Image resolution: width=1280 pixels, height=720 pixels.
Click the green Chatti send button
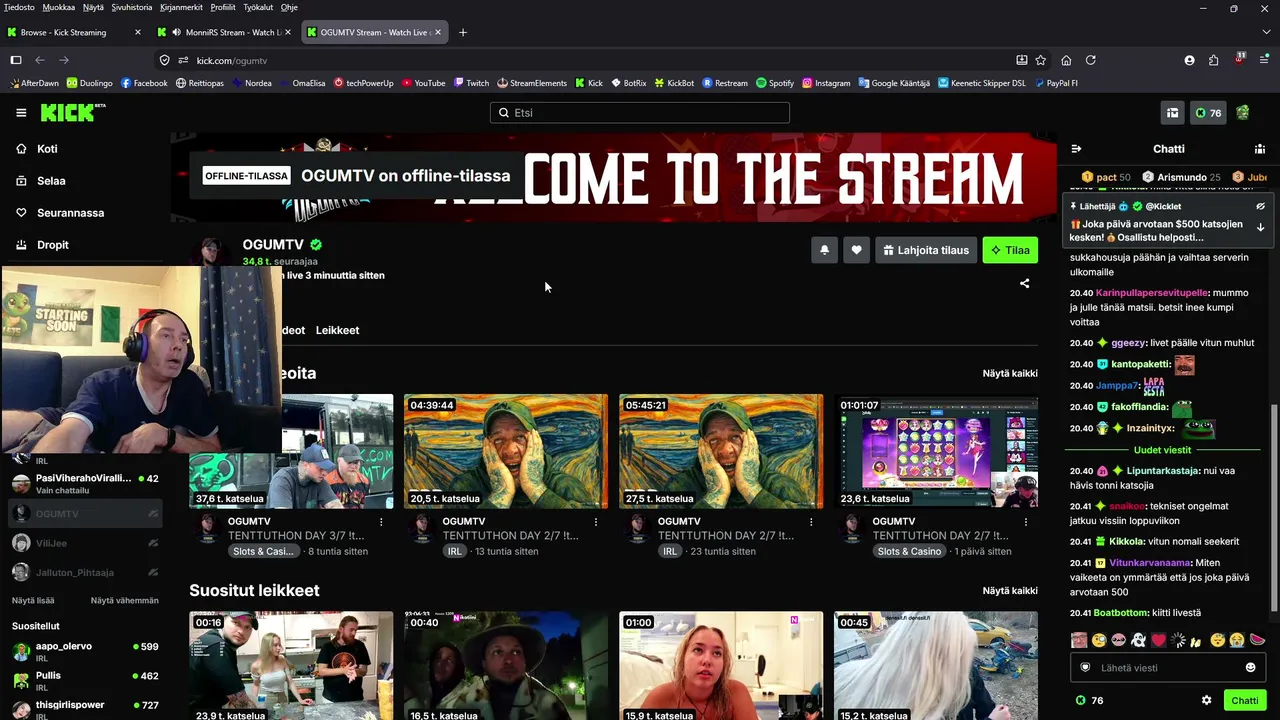click(1245, 700)
